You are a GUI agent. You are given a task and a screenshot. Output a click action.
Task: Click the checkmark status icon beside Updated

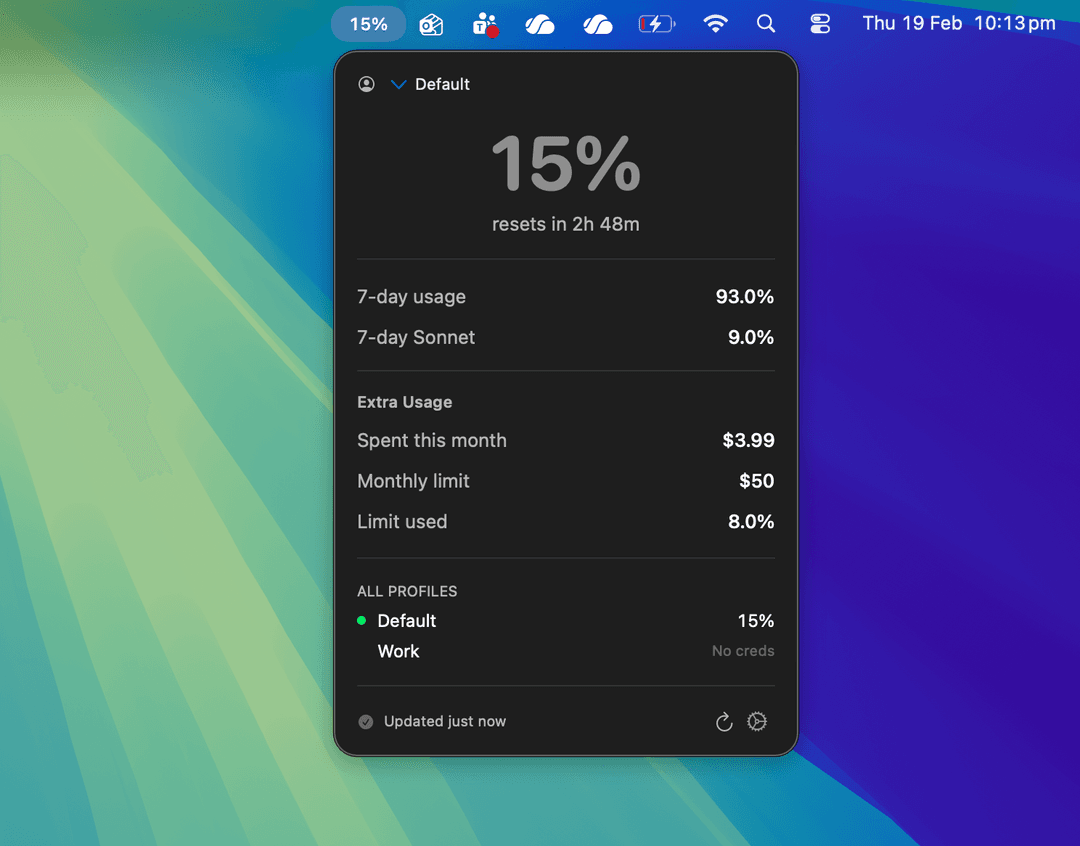(366, 721)
